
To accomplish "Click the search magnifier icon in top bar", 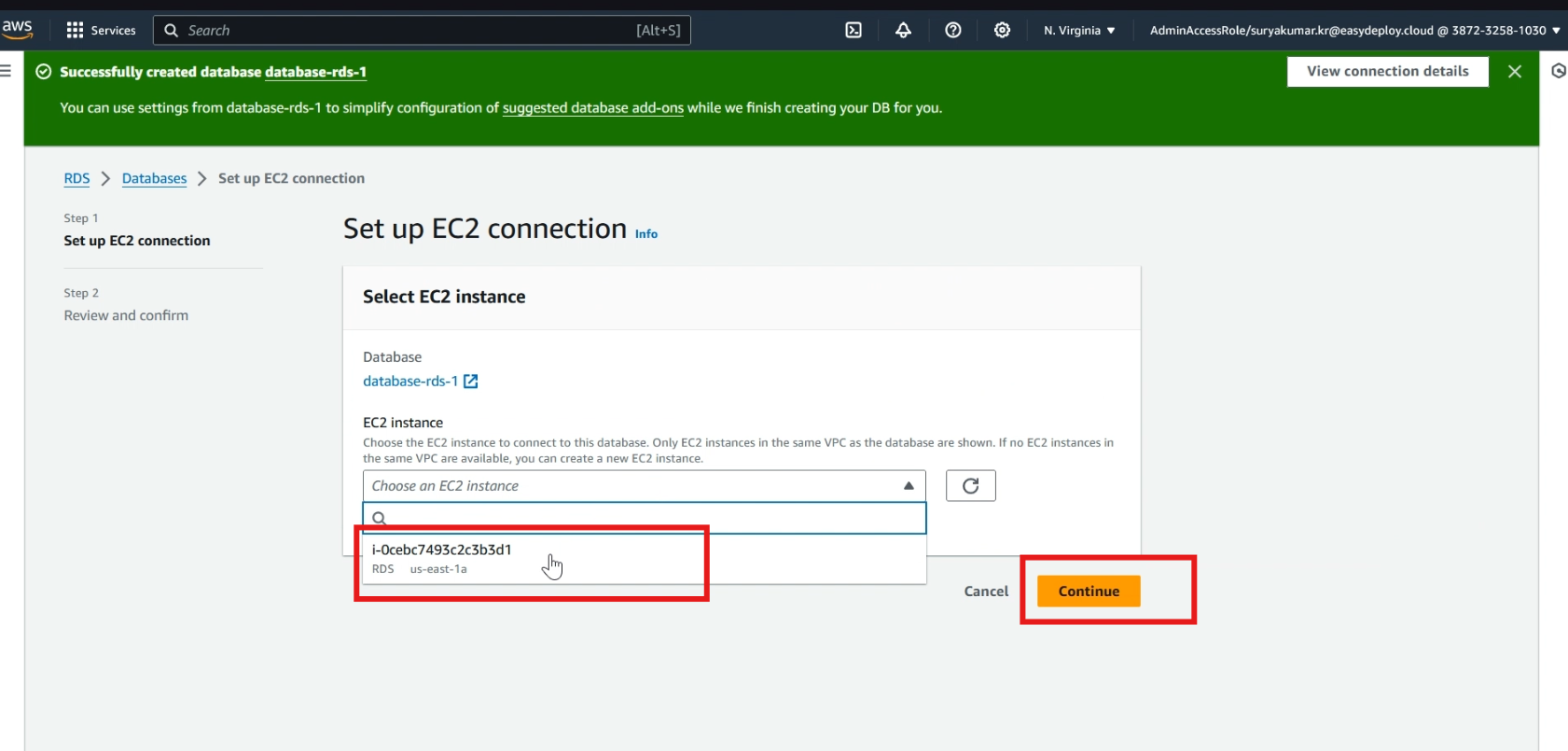I will (172, 30).
